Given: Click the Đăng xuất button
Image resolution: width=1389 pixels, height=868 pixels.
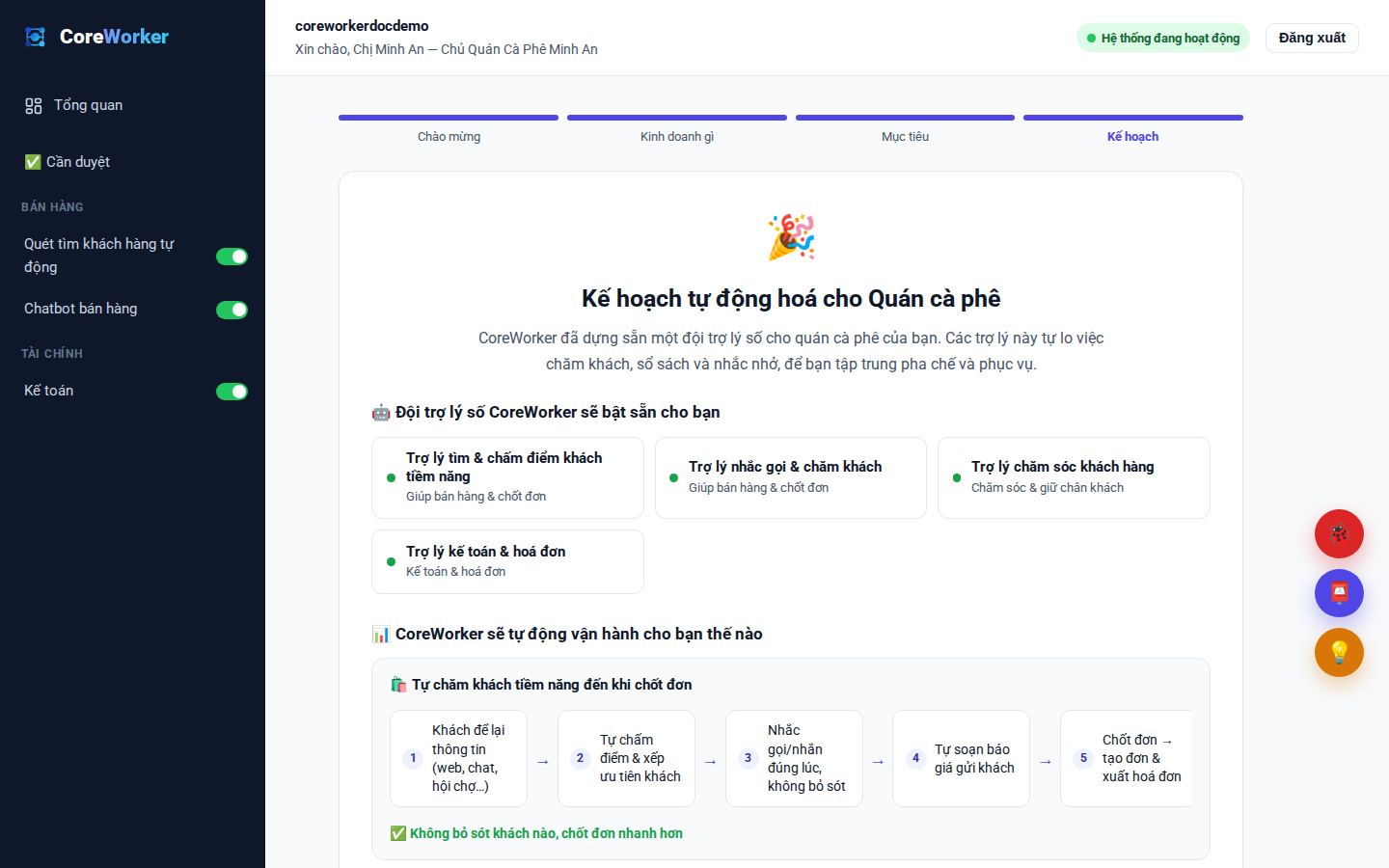Looking at the screenshot, I should [x=1312, y=38].
